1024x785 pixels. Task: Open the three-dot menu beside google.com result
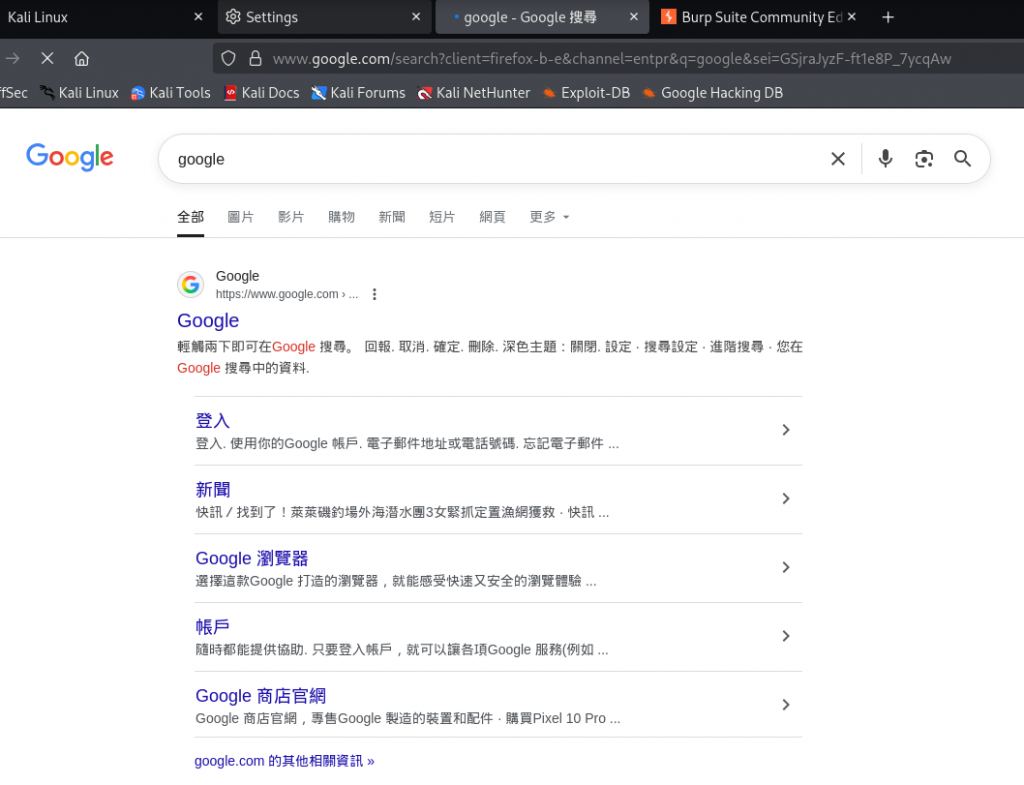374,295
